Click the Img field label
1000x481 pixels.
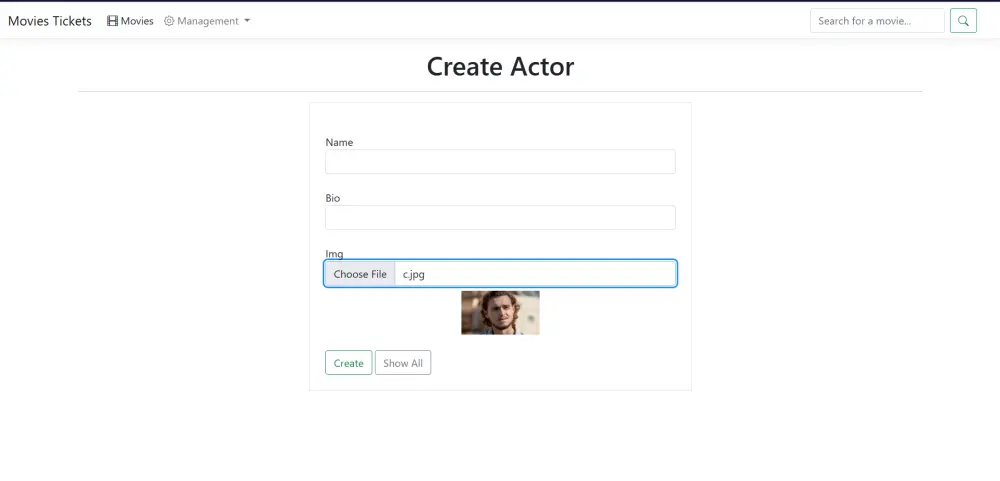pyautogui.click(x=334, y=254)
